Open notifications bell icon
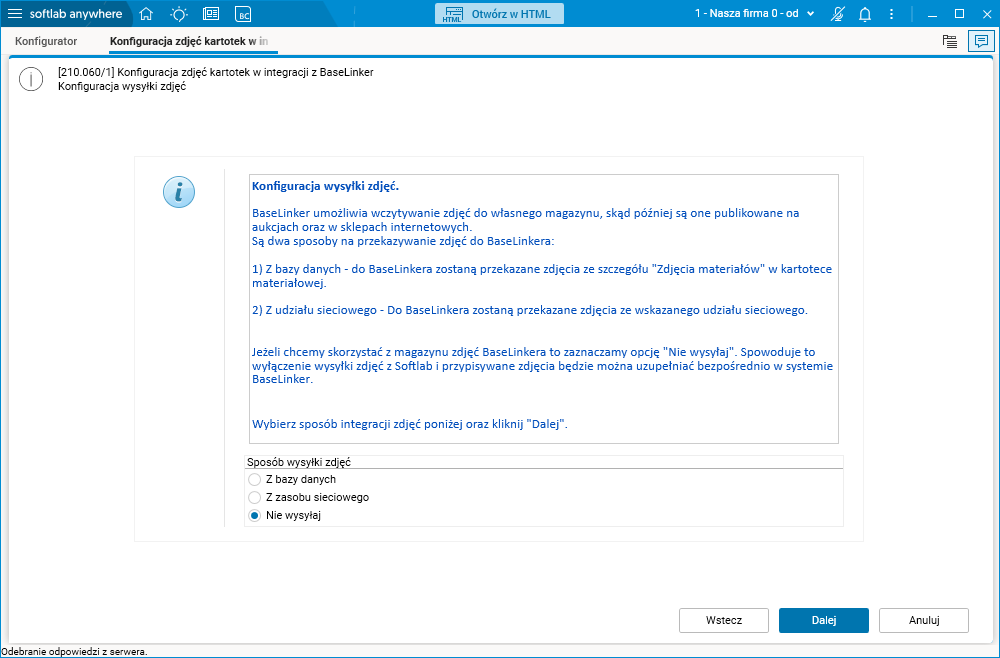Image resolution: width=1000 pixels, height=658 pixels. 865,14
